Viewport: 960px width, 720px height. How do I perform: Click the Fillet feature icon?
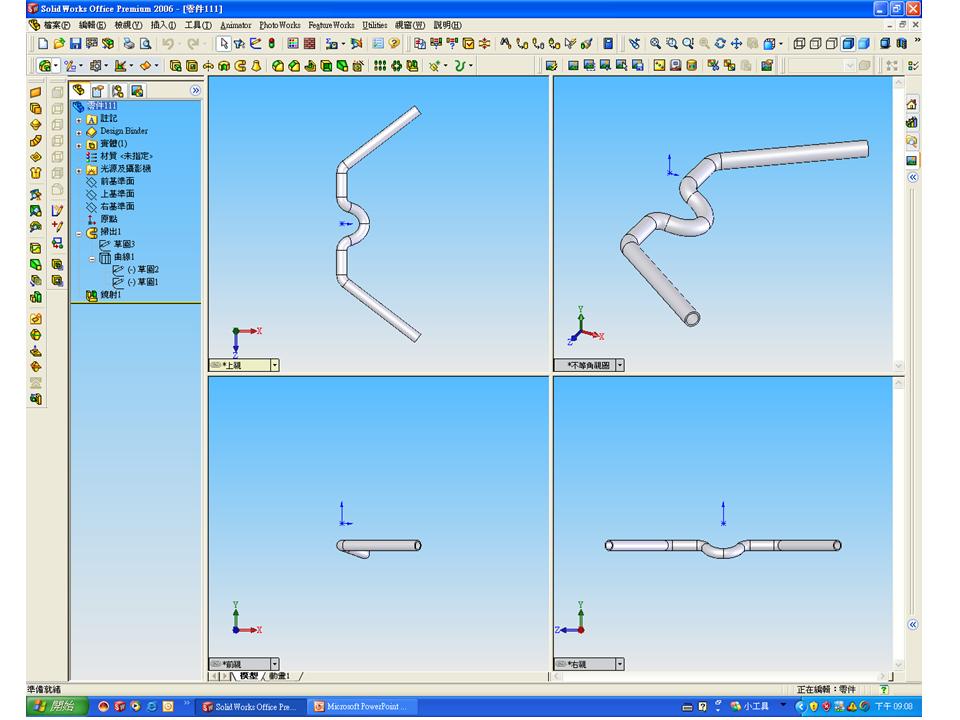tap(278, 66)
